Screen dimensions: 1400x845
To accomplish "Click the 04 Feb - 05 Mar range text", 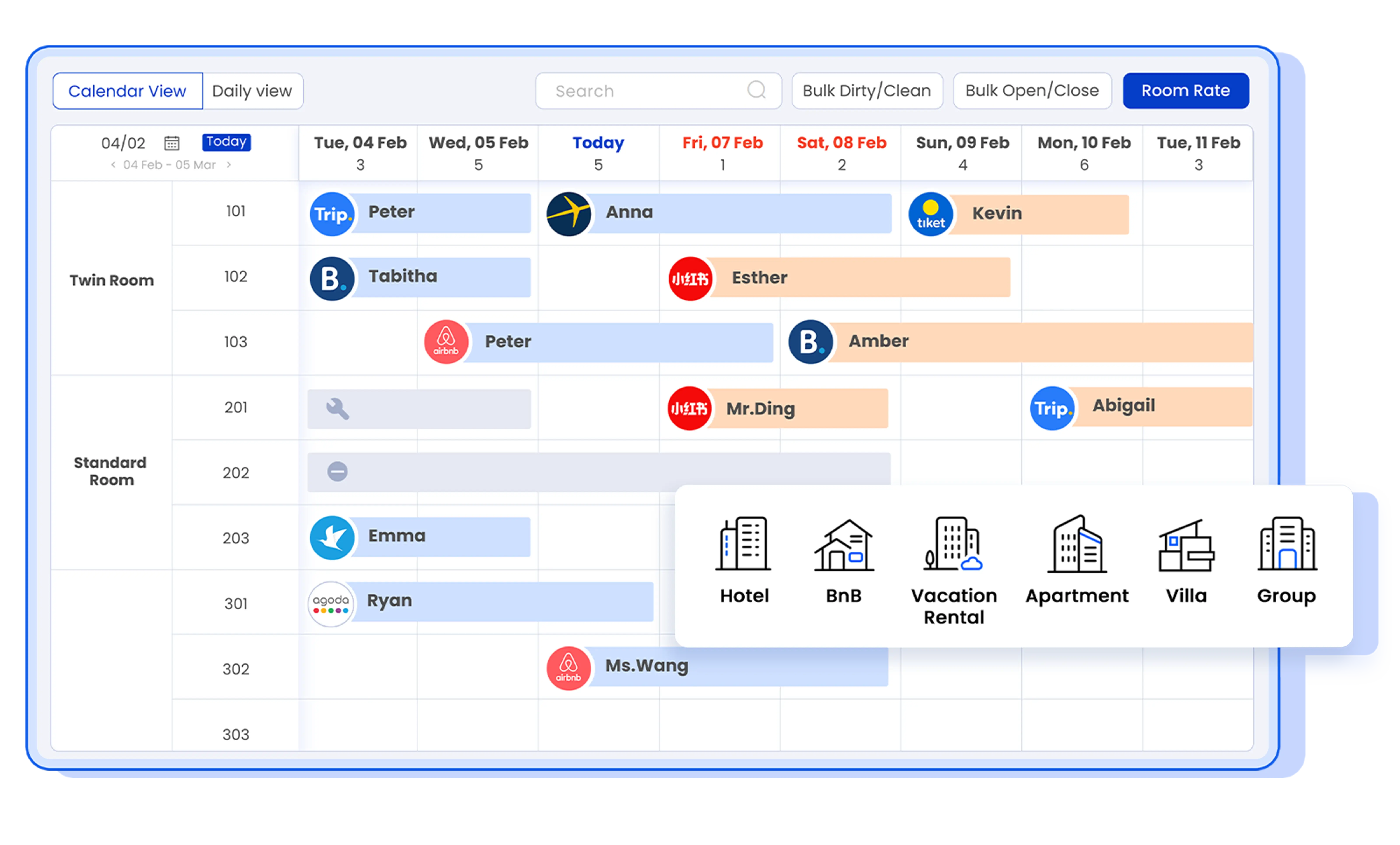I will (169, 165).
